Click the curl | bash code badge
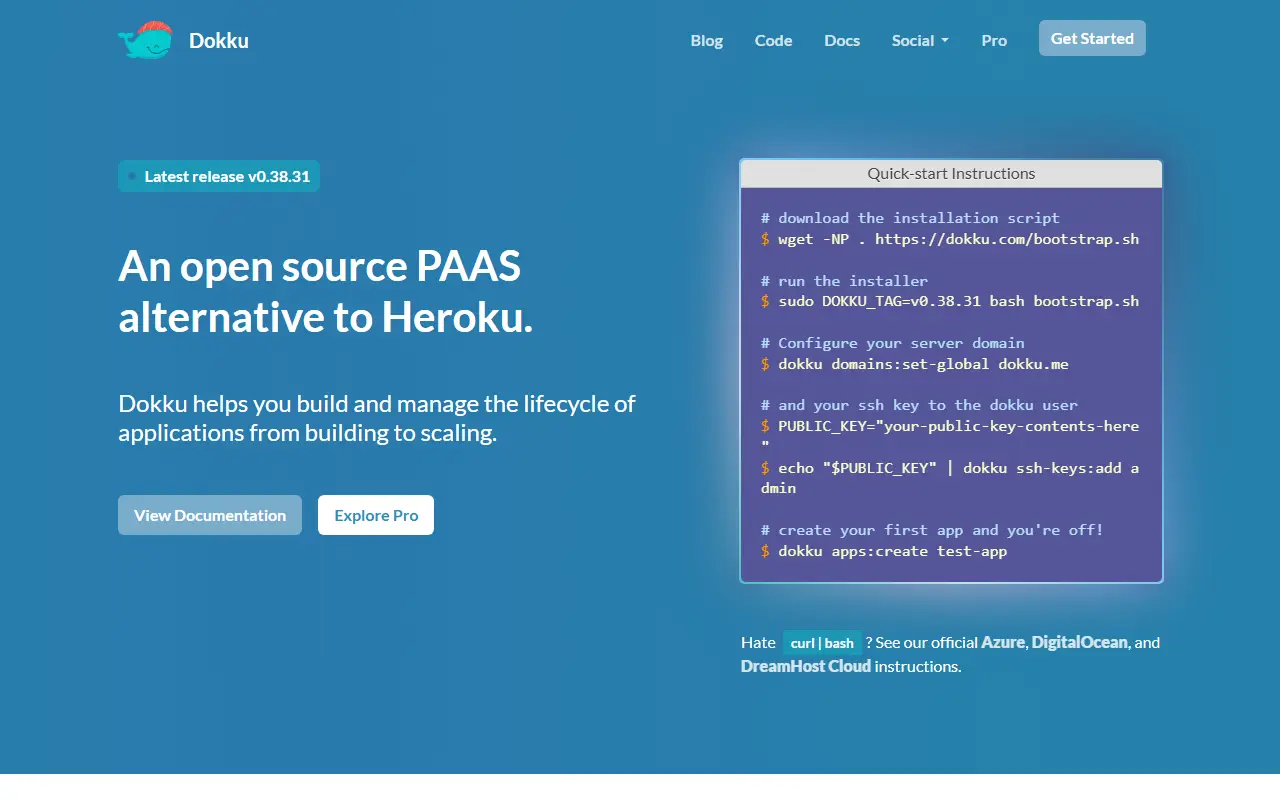This screenshot has height=800, width=1280. [822, 643]
